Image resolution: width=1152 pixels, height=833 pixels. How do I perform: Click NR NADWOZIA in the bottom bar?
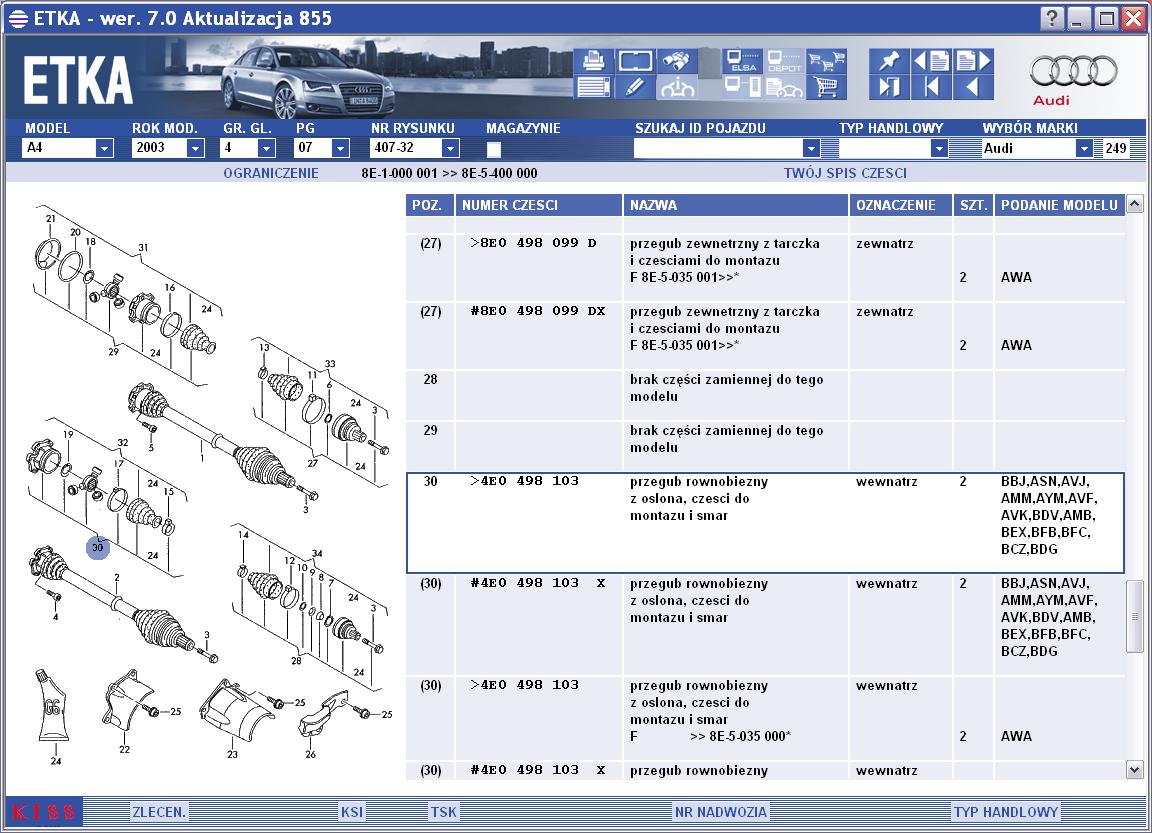click(x=721, y=812)
